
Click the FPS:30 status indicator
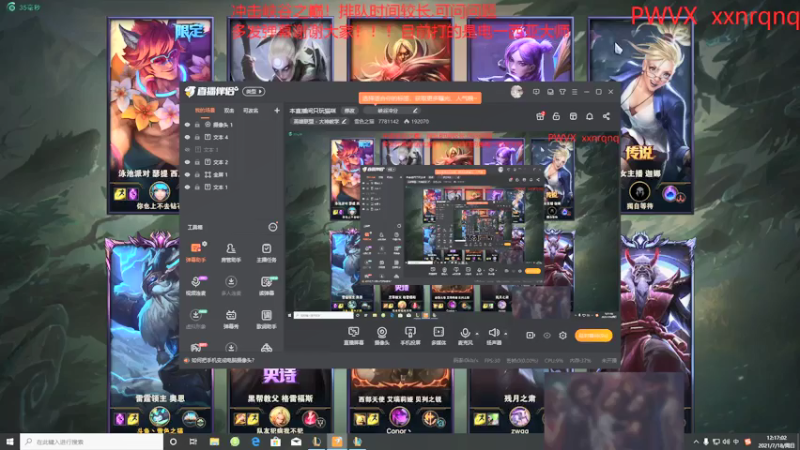492,361
